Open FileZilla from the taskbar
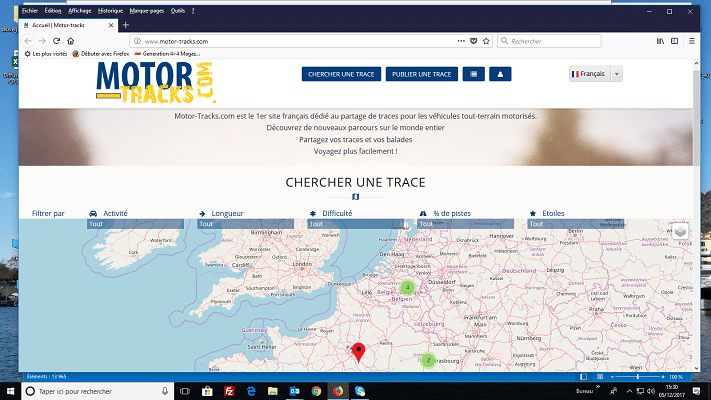This screenshot has width=711, height=400. click(x=230, y=390)
